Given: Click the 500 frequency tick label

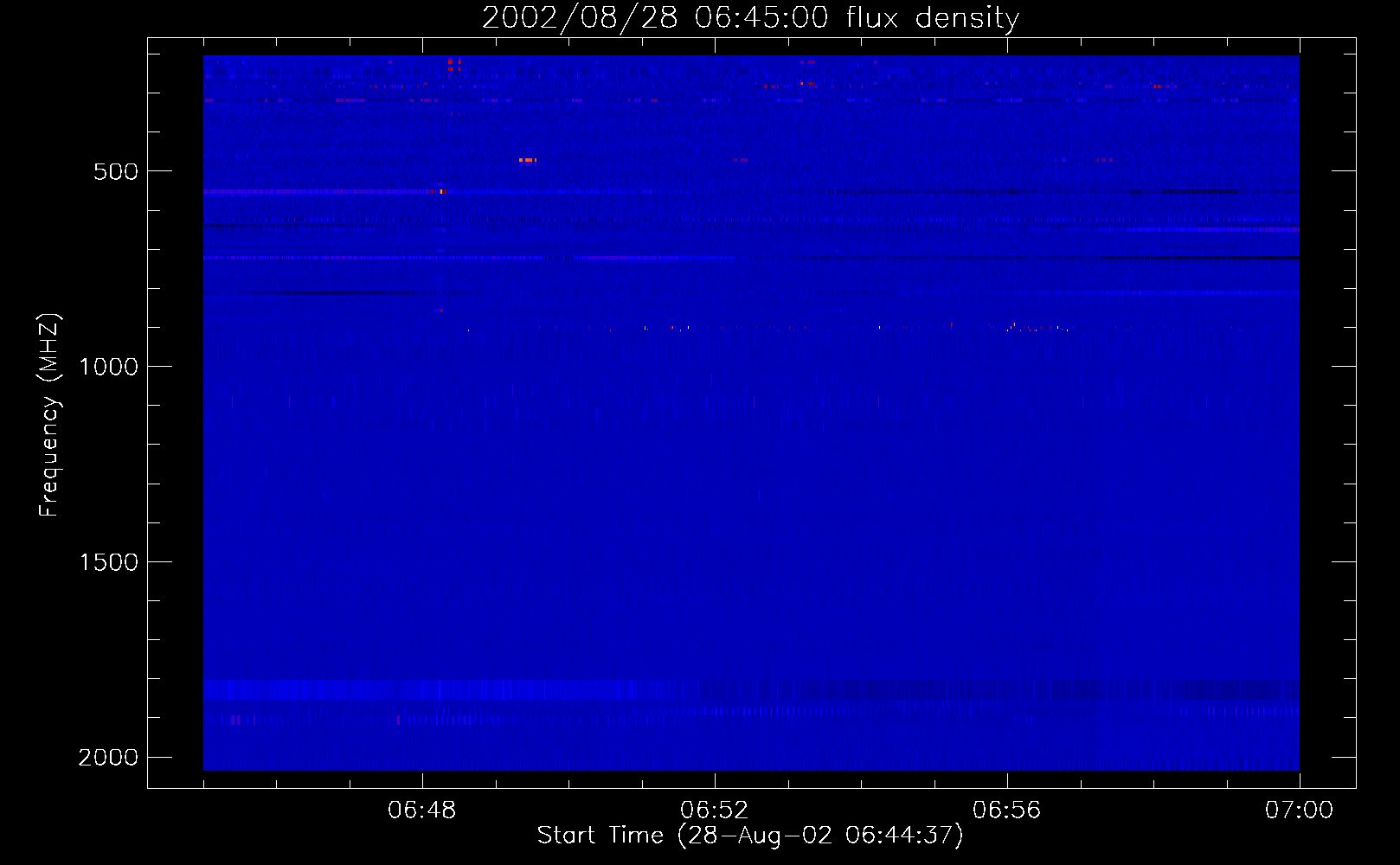Looking at the screenshot, I should coord(116,171).
